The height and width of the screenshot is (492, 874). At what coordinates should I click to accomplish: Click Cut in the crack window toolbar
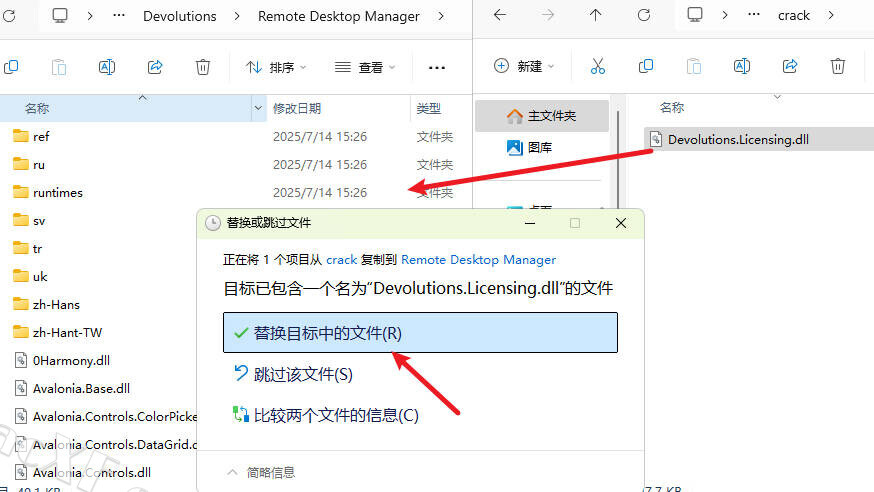point(598,66)
